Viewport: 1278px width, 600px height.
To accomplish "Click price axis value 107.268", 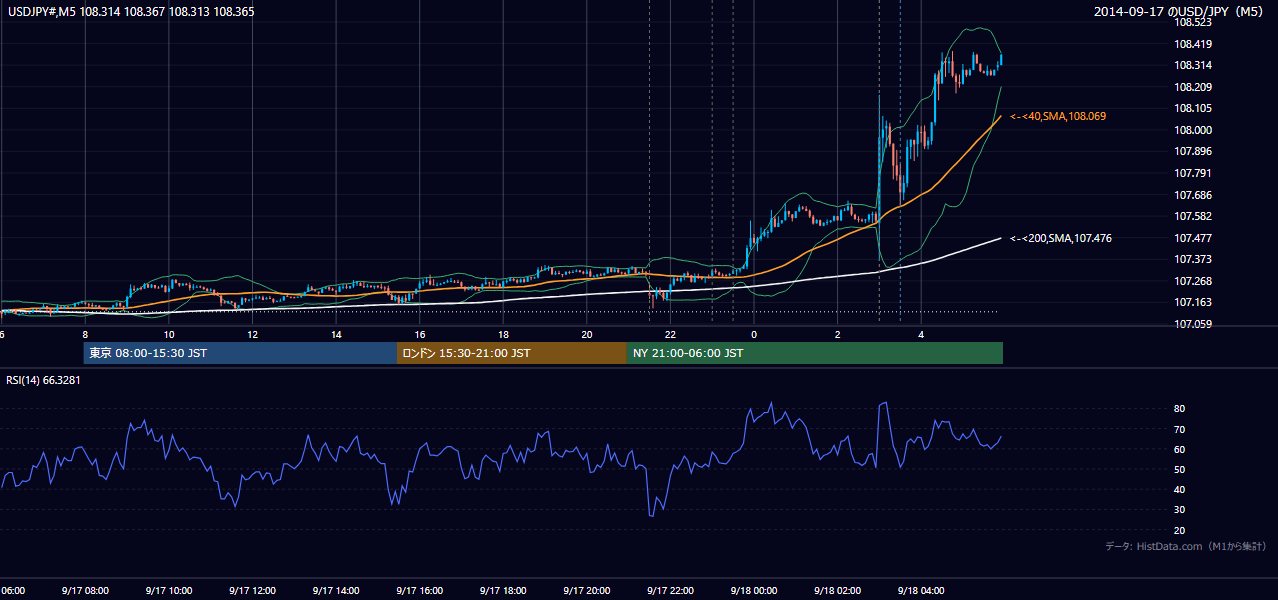I will click(x=1193, y=281).
